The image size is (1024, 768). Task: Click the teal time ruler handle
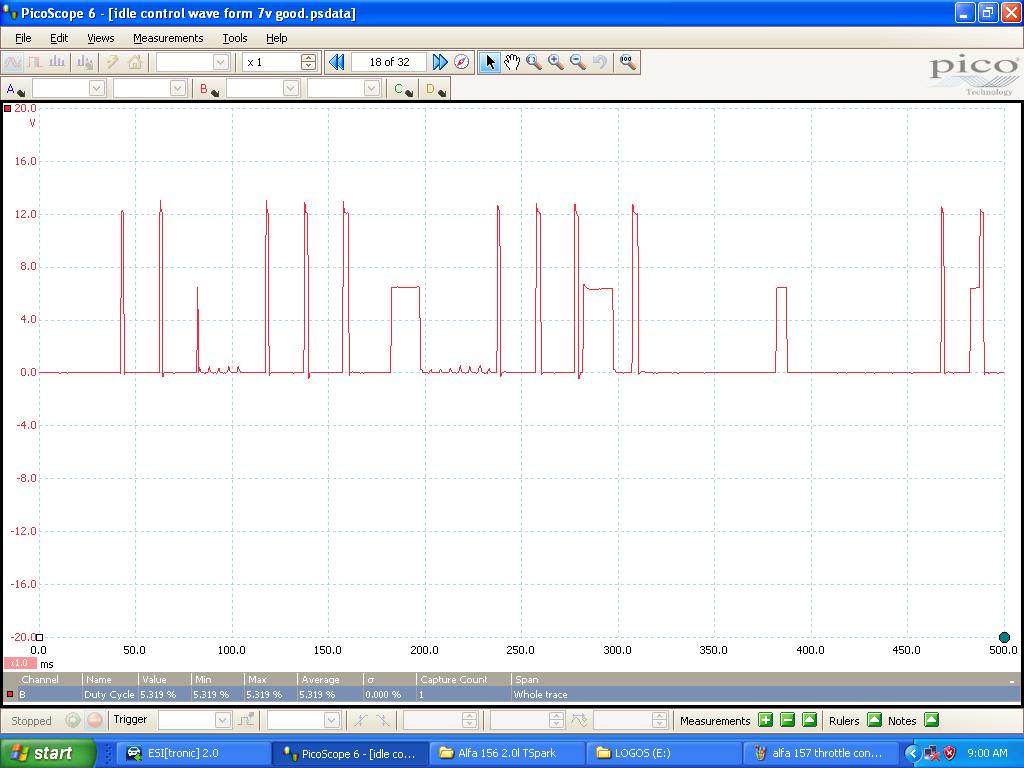click(1004, 637)
